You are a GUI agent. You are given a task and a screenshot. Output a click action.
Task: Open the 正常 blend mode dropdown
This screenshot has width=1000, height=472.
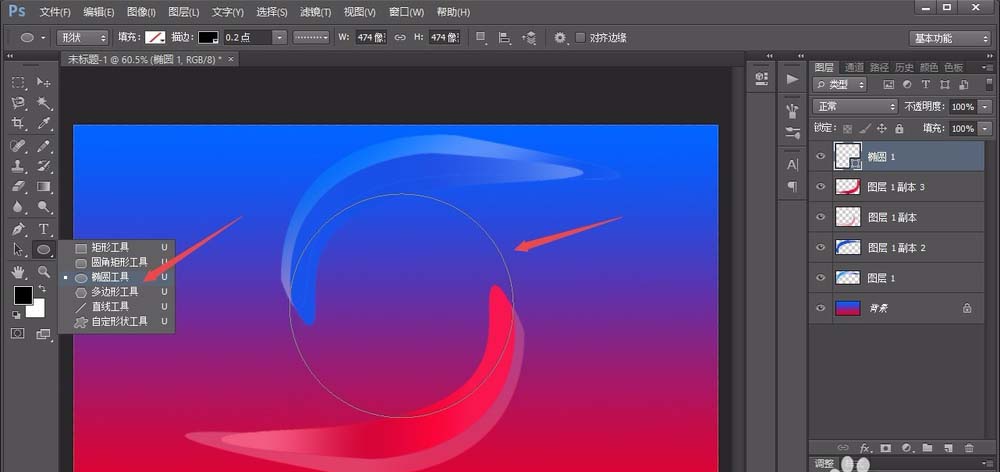point(855,106)
